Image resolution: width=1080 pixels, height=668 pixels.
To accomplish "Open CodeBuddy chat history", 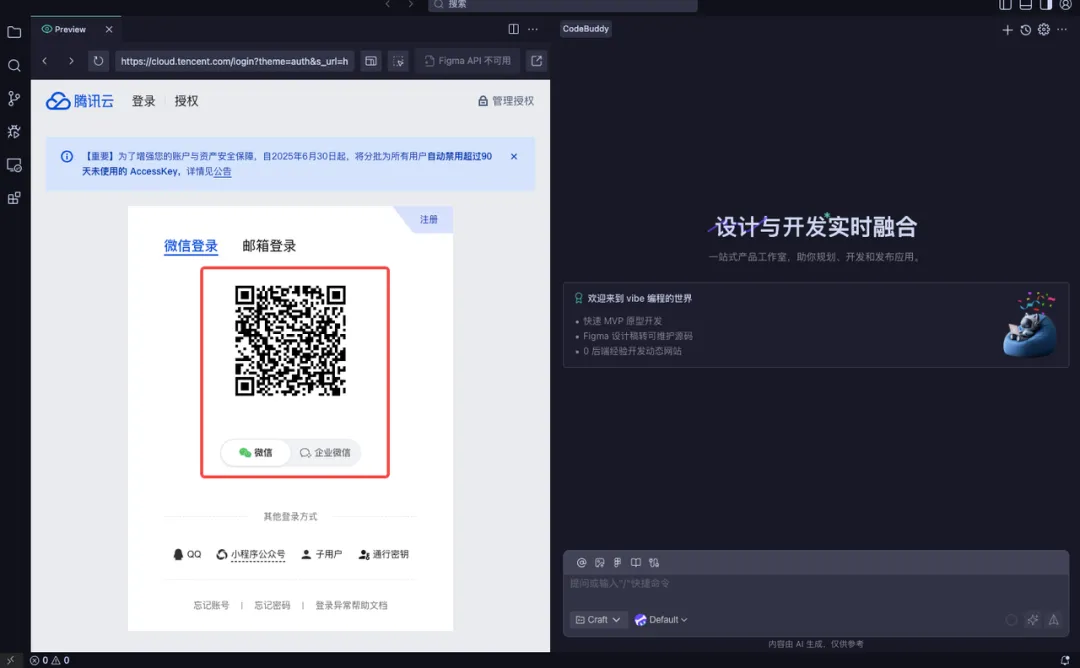I will click(x=1026, y=30).
